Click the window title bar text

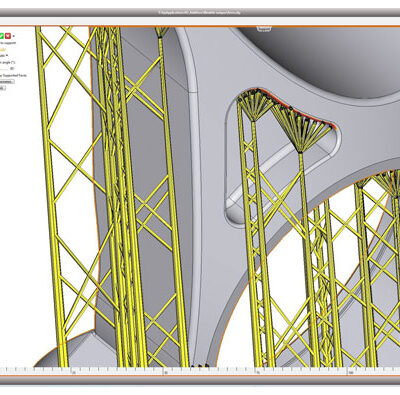[199, 13]
